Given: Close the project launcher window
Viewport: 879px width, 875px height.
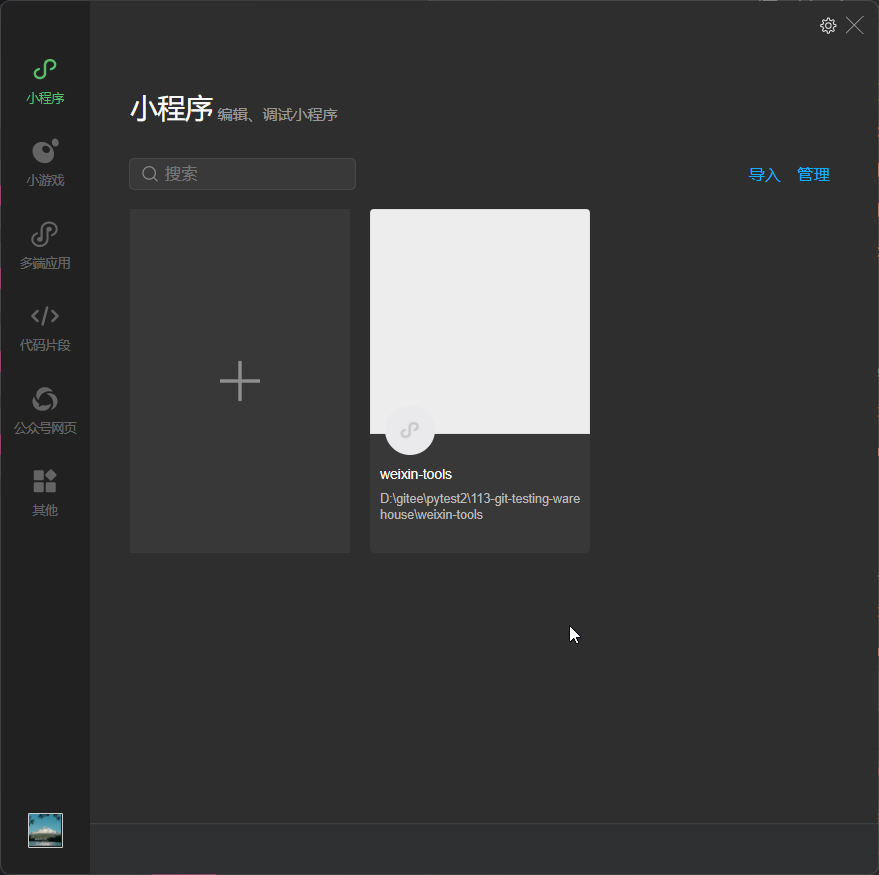Looking at the screenshot, I should click(854, 25).
